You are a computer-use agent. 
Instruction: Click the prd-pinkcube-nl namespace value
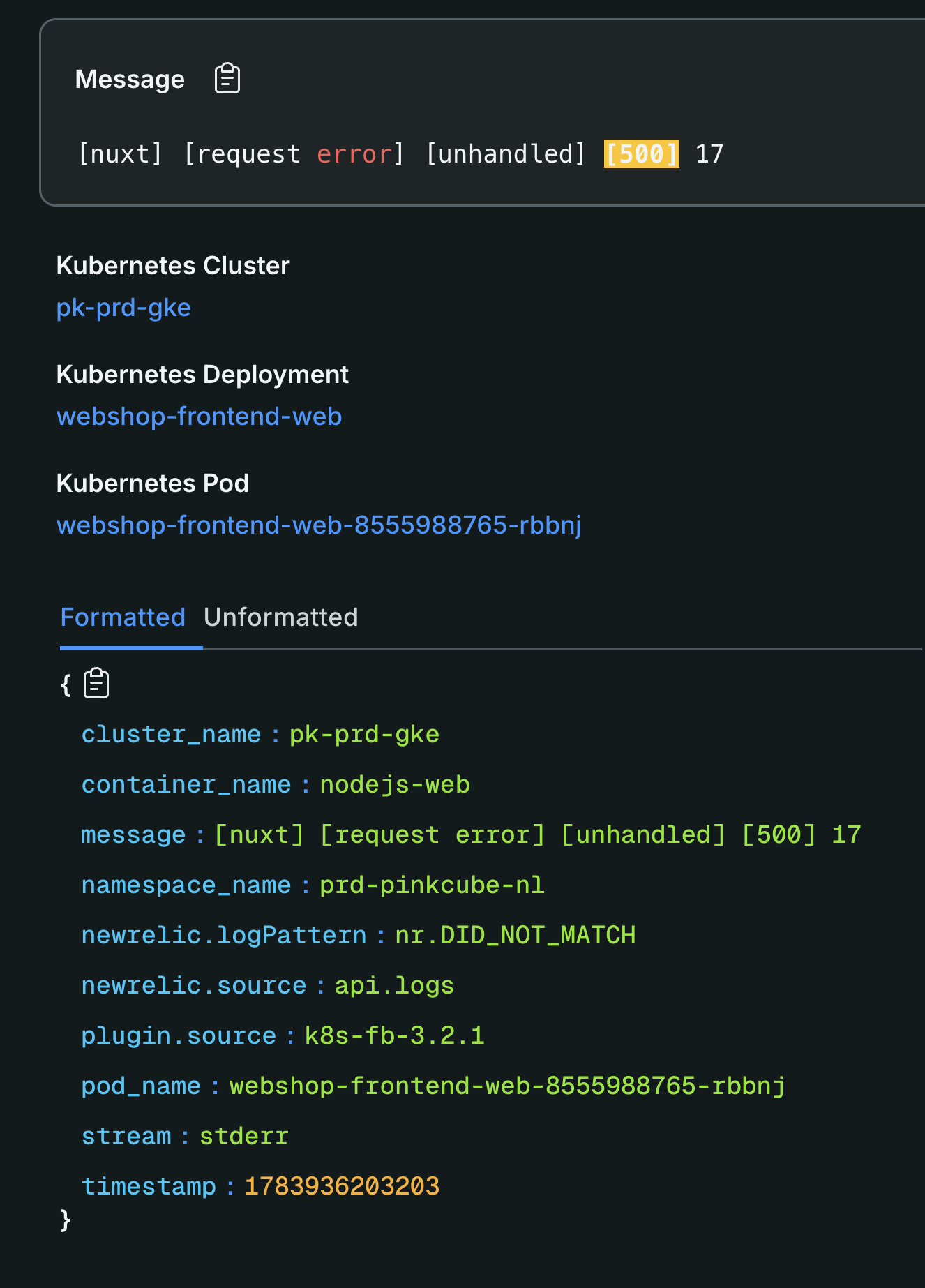click(432, 885)
